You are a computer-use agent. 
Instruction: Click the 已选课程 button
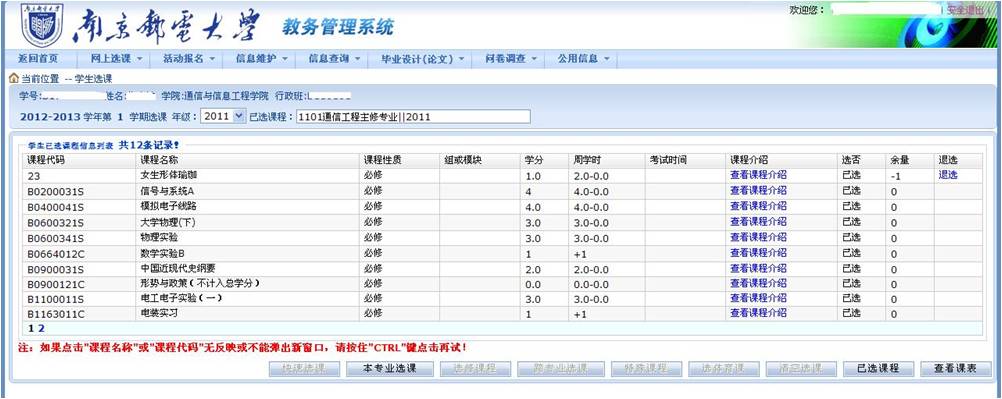click(x=879, y=368)
